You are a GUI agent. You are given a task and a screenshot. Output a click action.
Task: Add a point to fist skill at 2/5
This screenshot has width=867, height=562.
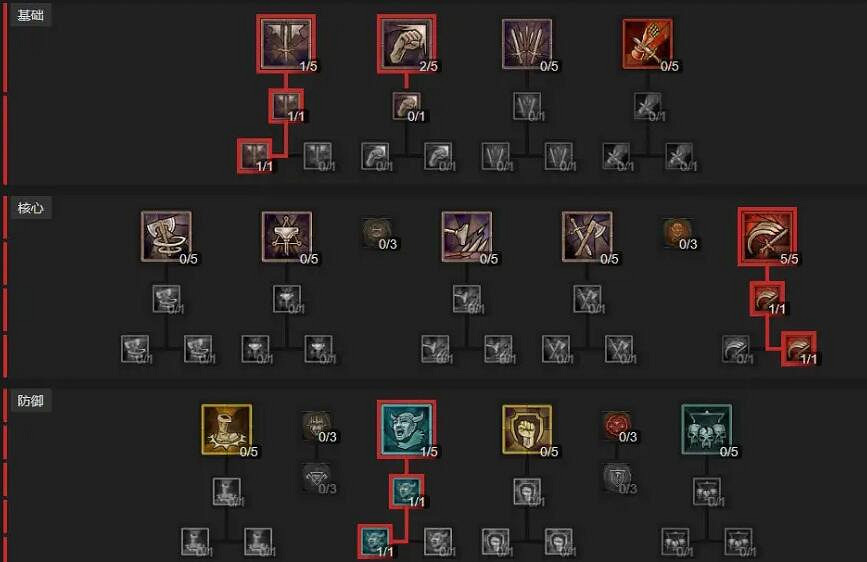(x=406, y=44)
